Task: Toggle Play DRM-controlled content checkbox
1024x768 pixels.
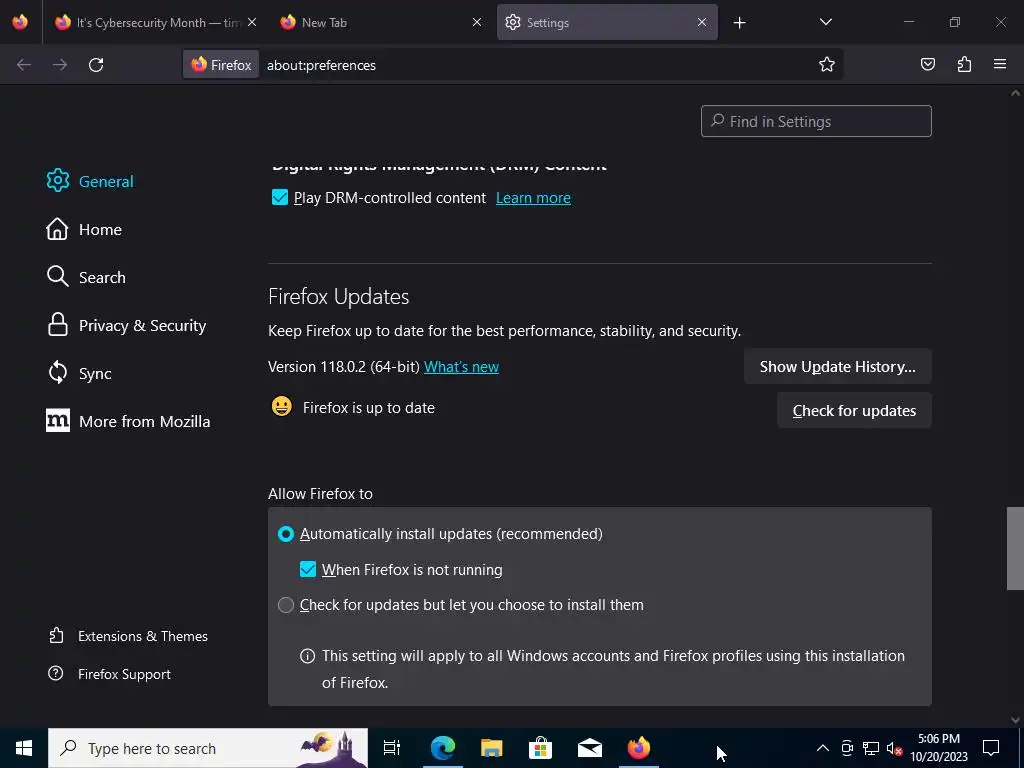Action: tap(280, 197)
